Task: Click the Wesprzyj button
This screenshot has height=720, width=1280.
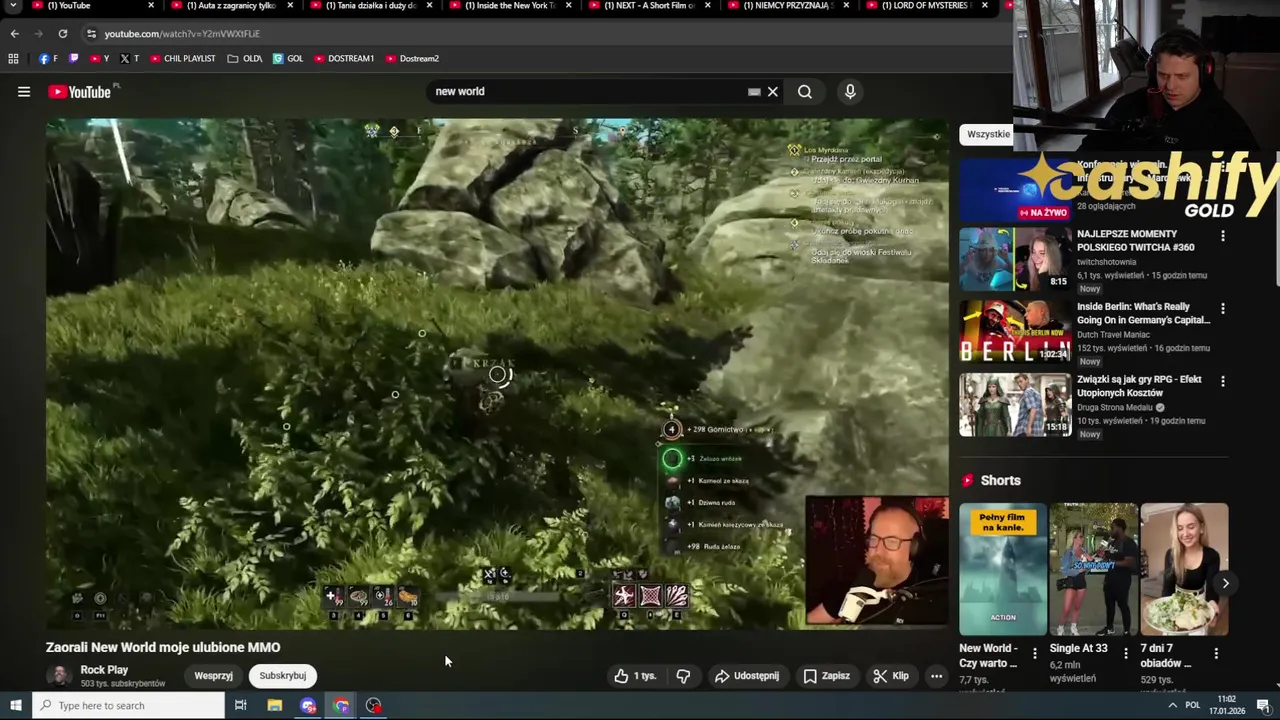Action: tap(213, 676)
